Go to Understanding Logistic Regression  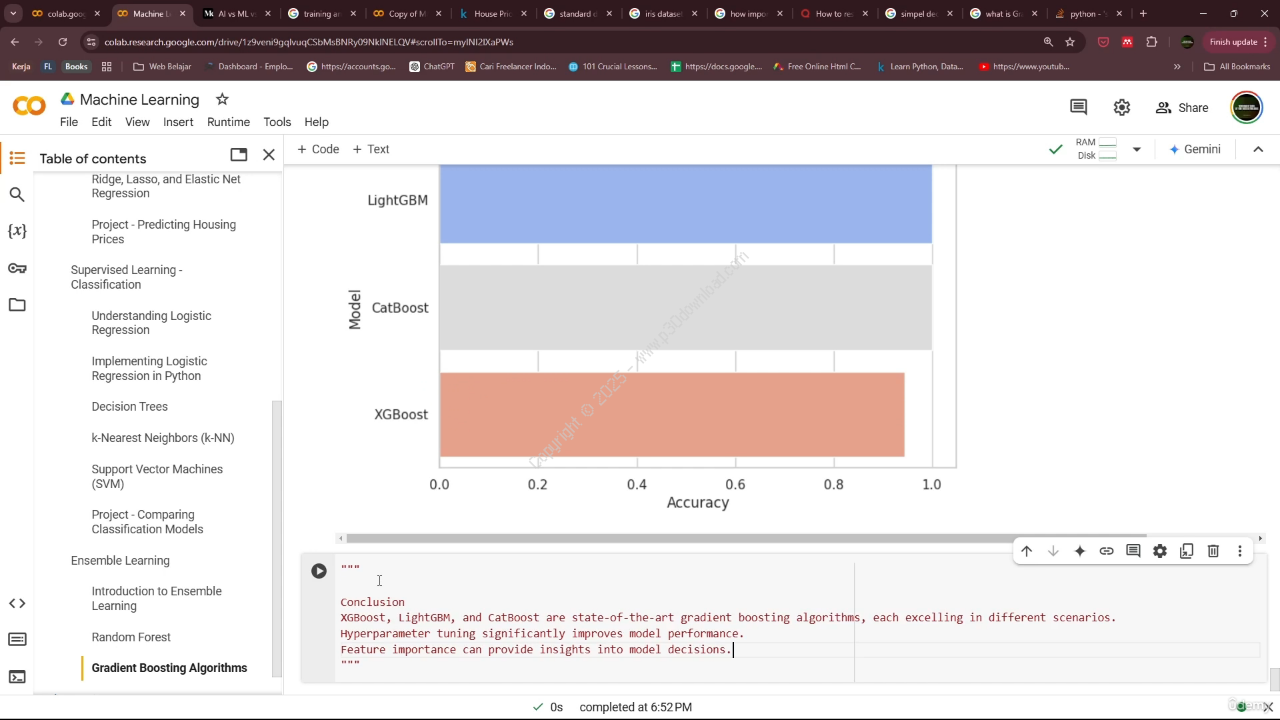tap(152, 323)
